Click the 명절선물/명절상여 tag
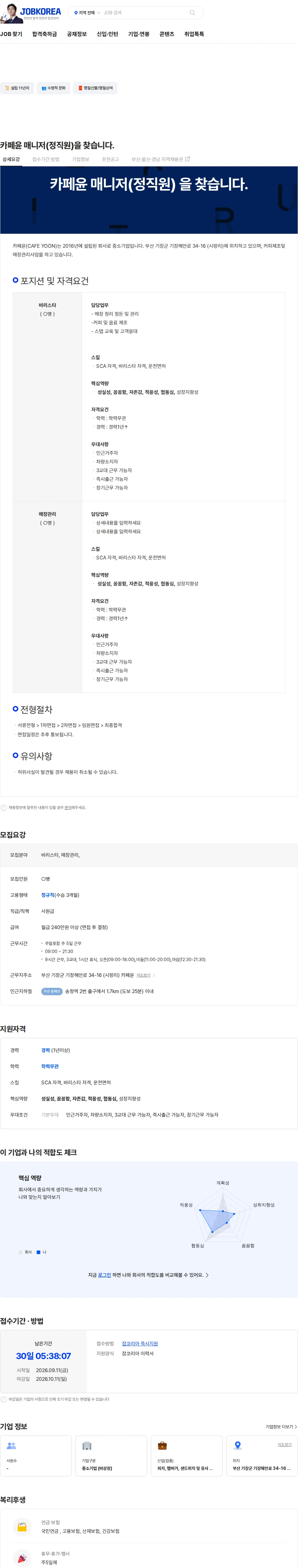The height and width of the screenshot is (1568, 298). pos(96,88)
